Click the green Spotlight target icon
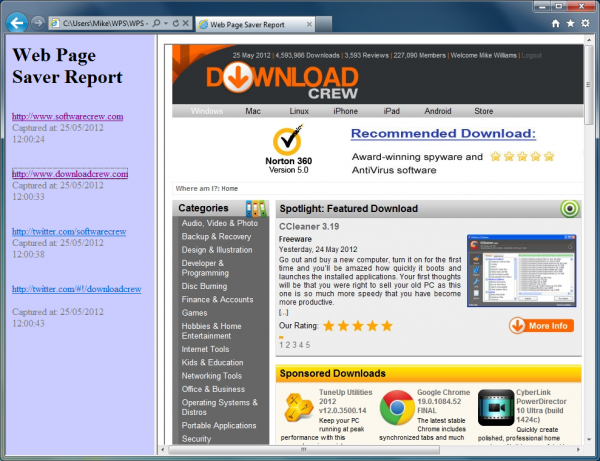This screenshot has height=461, width=600. click(x=569, y=209)
